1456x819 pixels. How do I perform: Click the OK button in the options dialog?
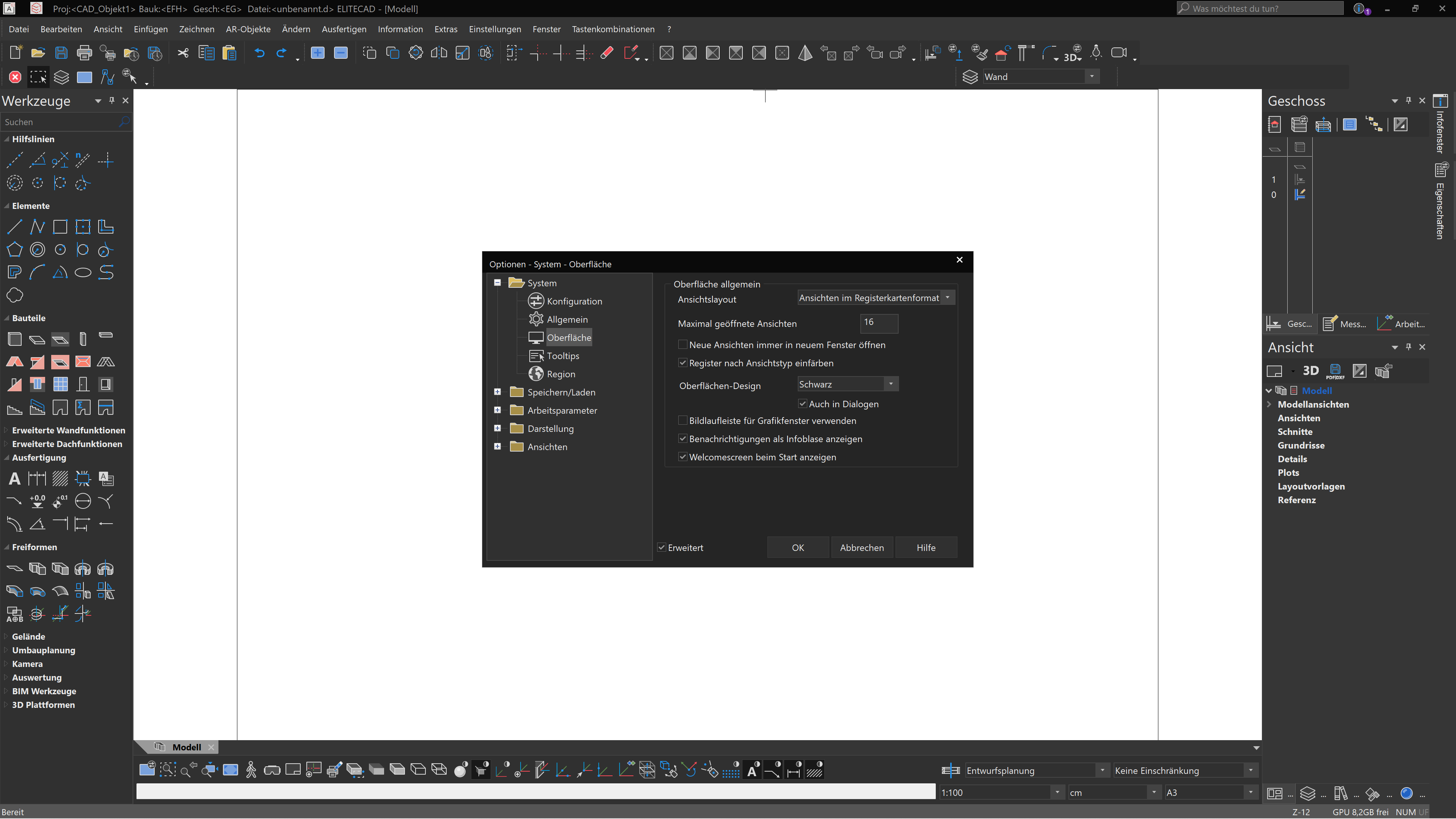797,547
